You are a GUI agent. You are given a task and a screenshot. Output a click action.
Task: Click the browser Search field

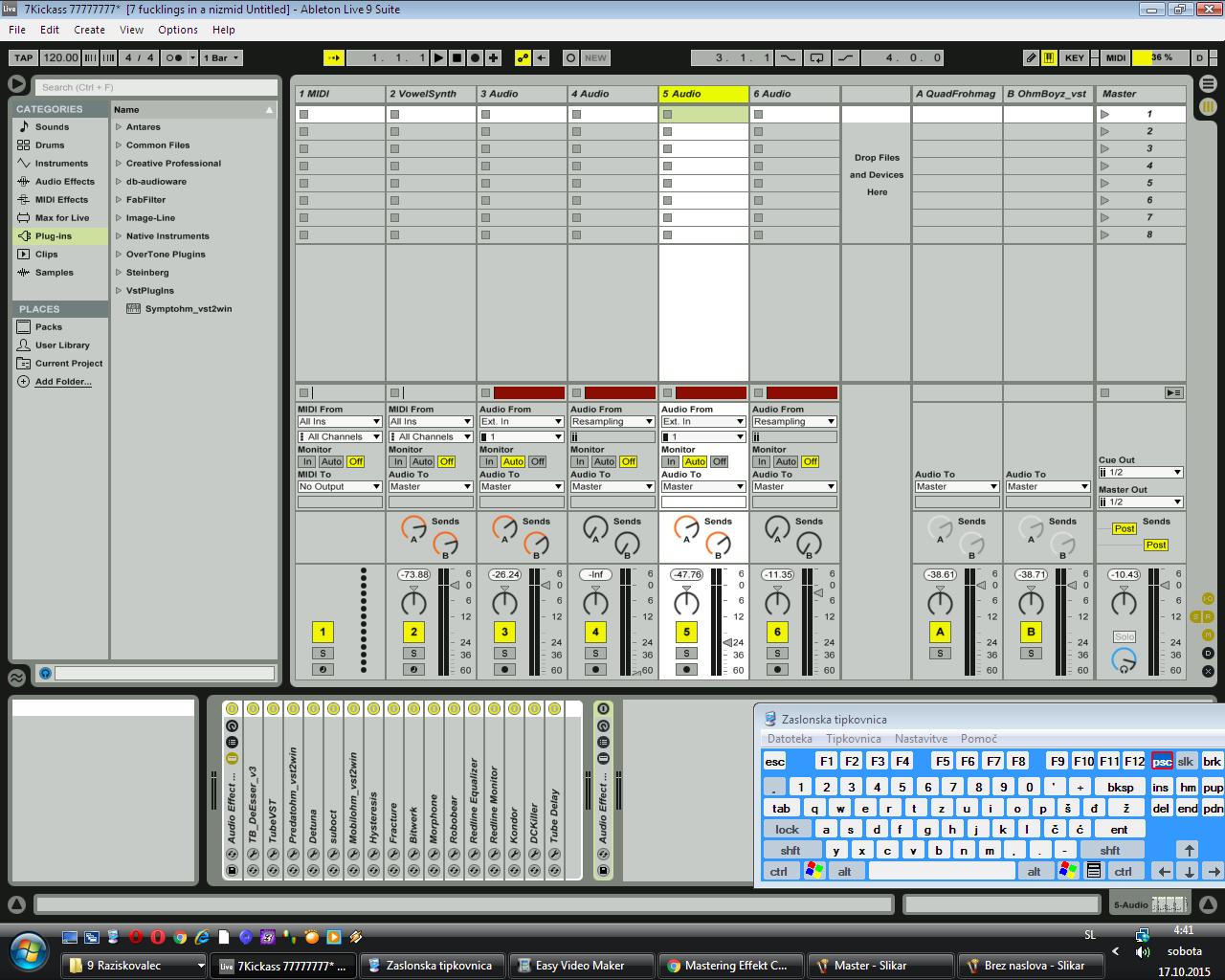pyautogui.click(x=157, y=86)
